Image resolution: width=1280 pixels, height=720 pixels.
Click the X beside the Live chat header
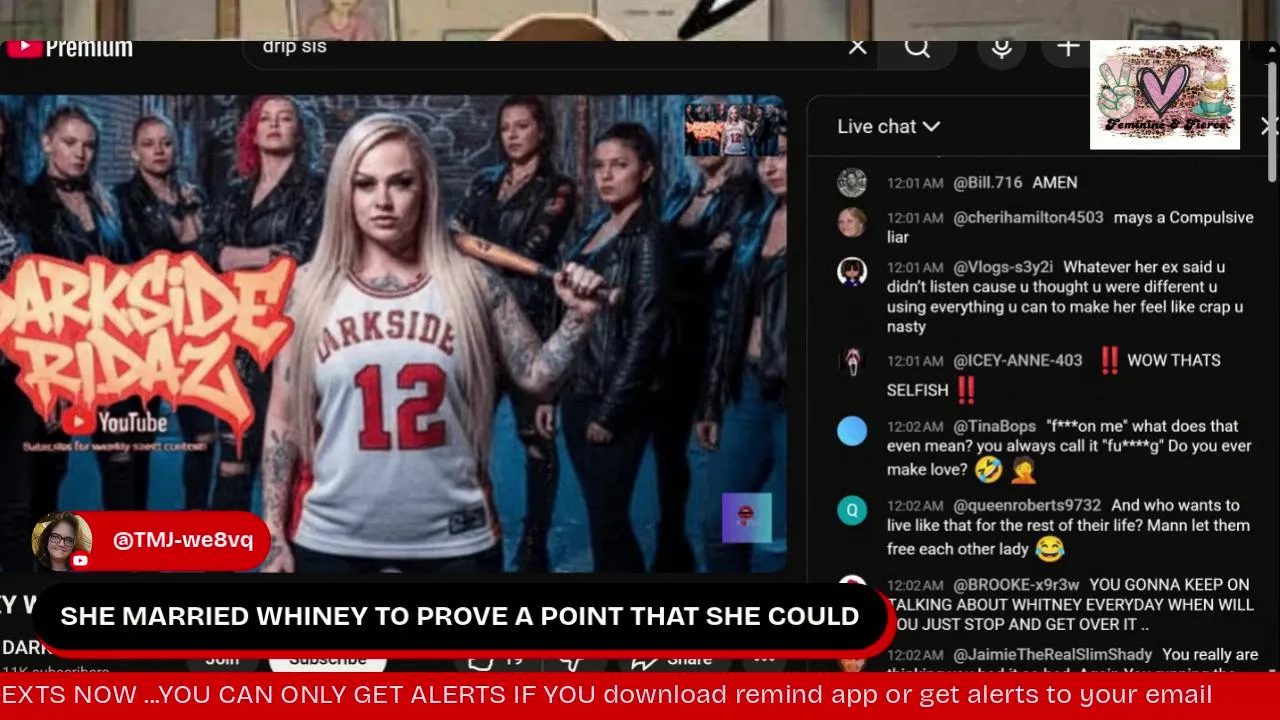click(1268, 126)
